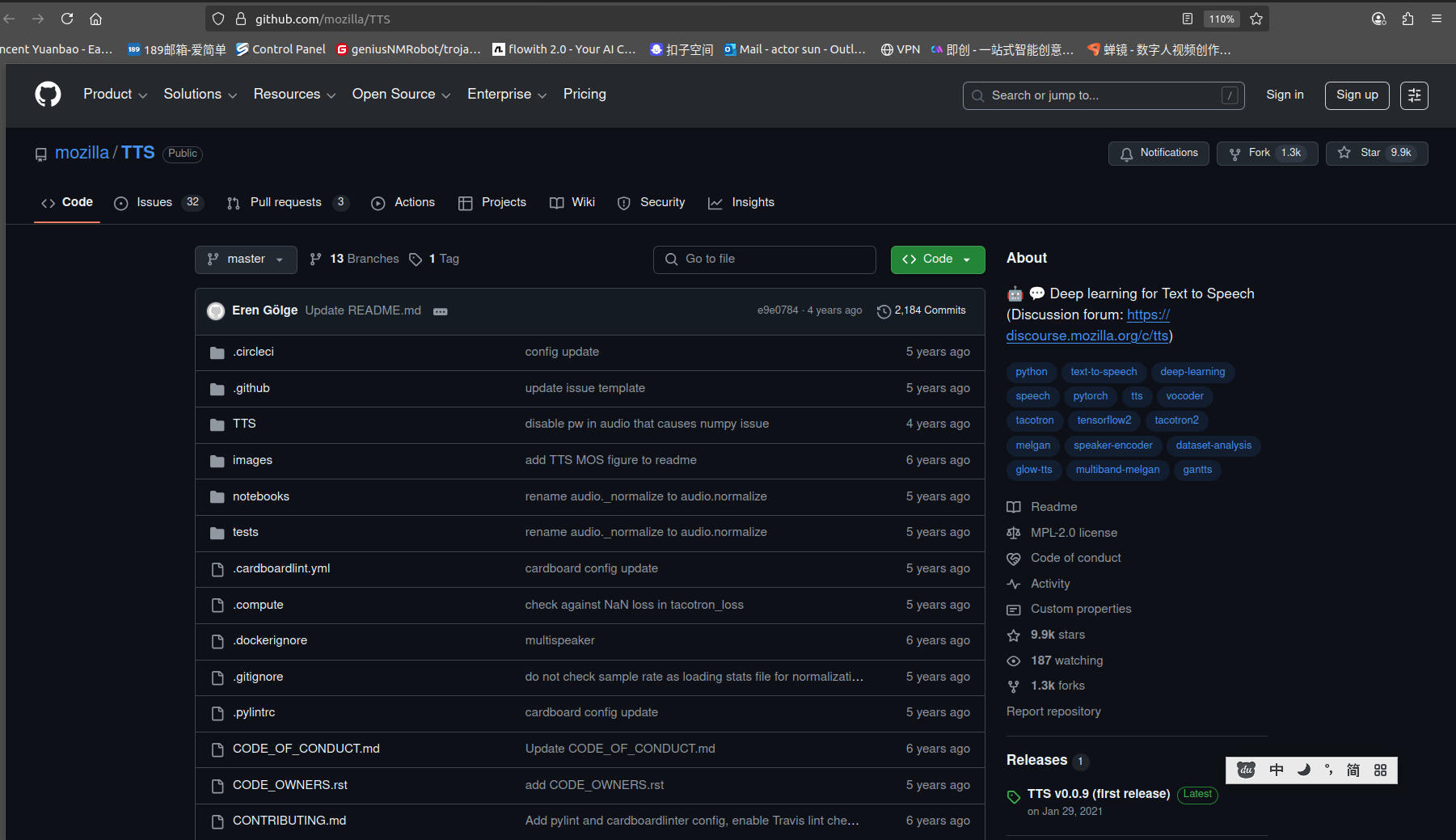
Task: Switch to the Issues tab
Action: pyautogui.click(x=158, y=203)
